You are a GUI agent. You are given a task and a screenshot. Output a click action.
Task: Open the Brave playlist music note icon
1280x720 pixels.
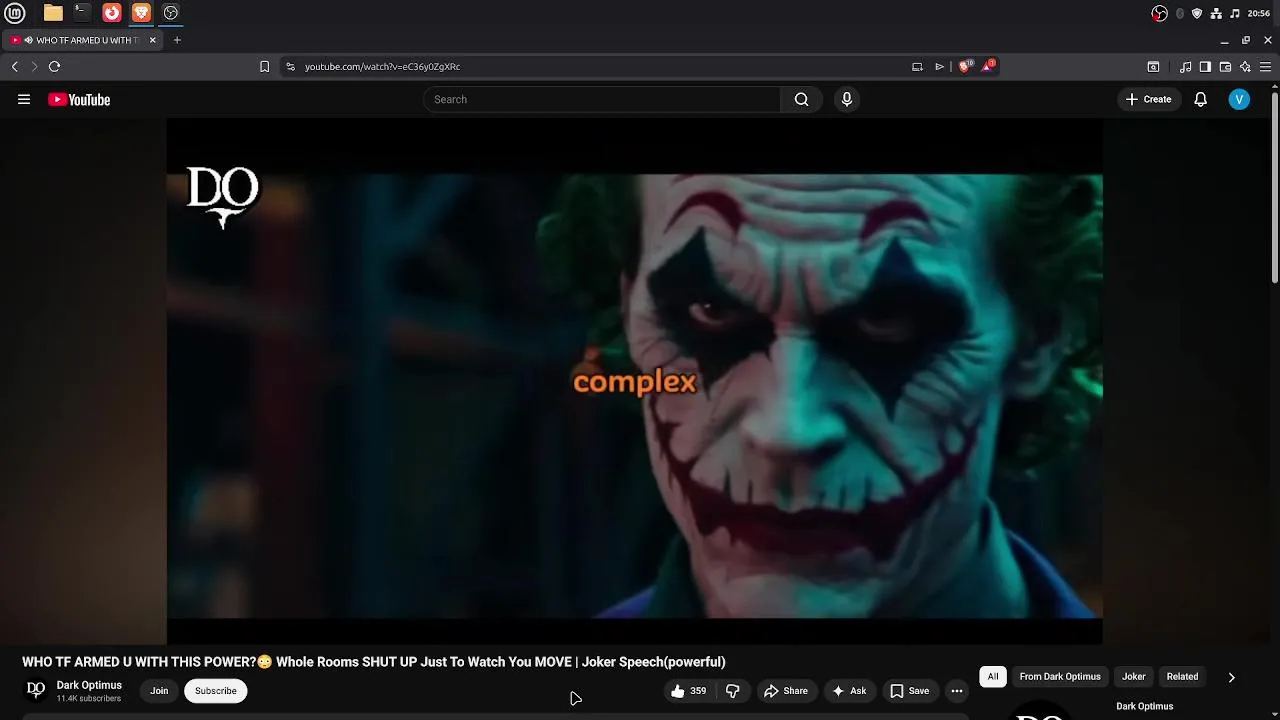1185,66
